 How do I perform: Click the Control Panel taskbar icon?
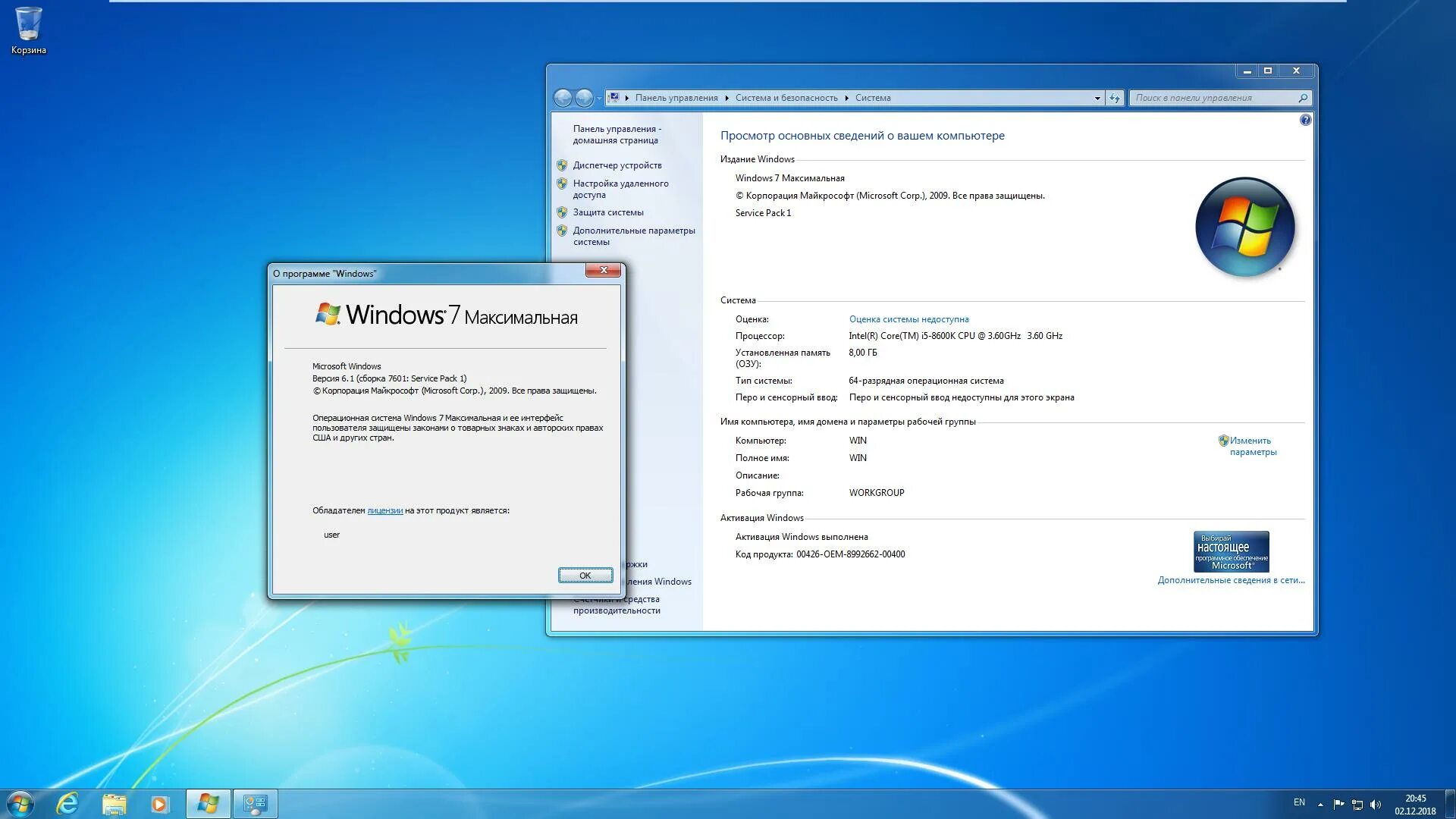pos(255,804)
